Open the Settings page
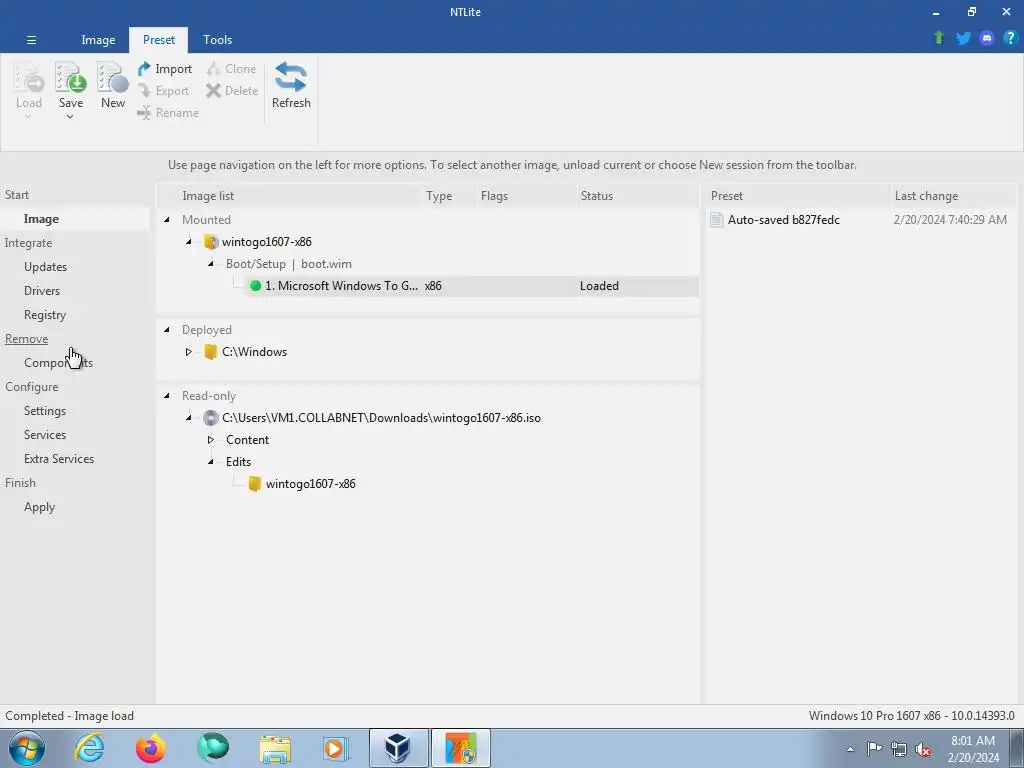The width and height of the screenshot is (1024, 768). coord(44,411)
